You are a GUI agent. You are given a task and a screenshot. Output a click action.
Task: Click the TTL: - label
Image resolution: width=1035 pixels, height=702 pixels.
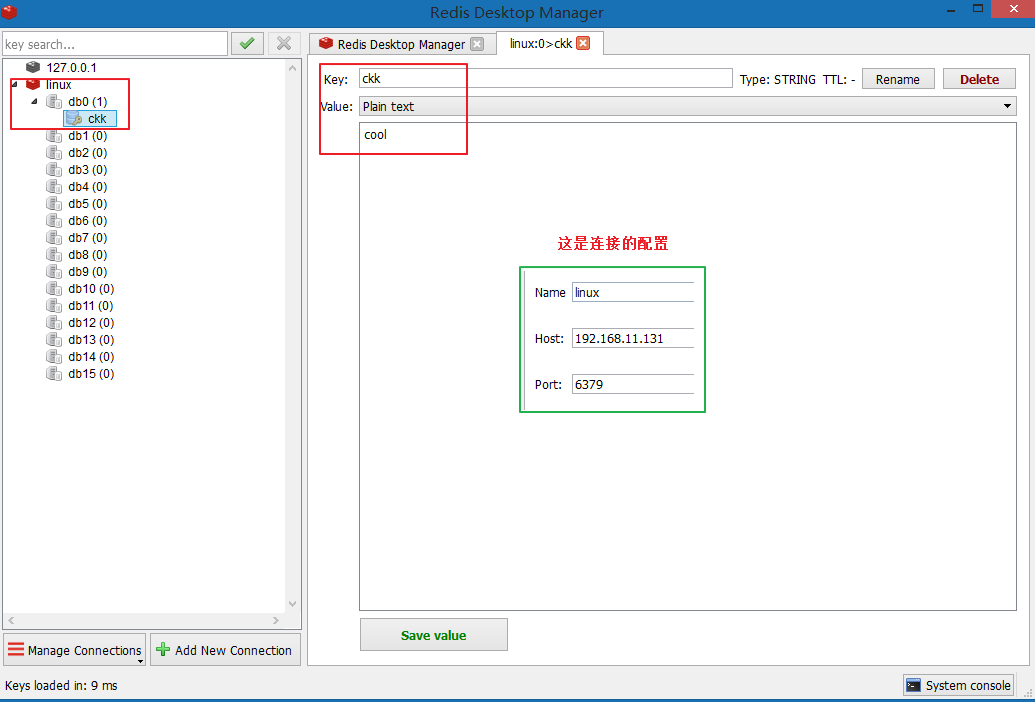coord(839,79)
